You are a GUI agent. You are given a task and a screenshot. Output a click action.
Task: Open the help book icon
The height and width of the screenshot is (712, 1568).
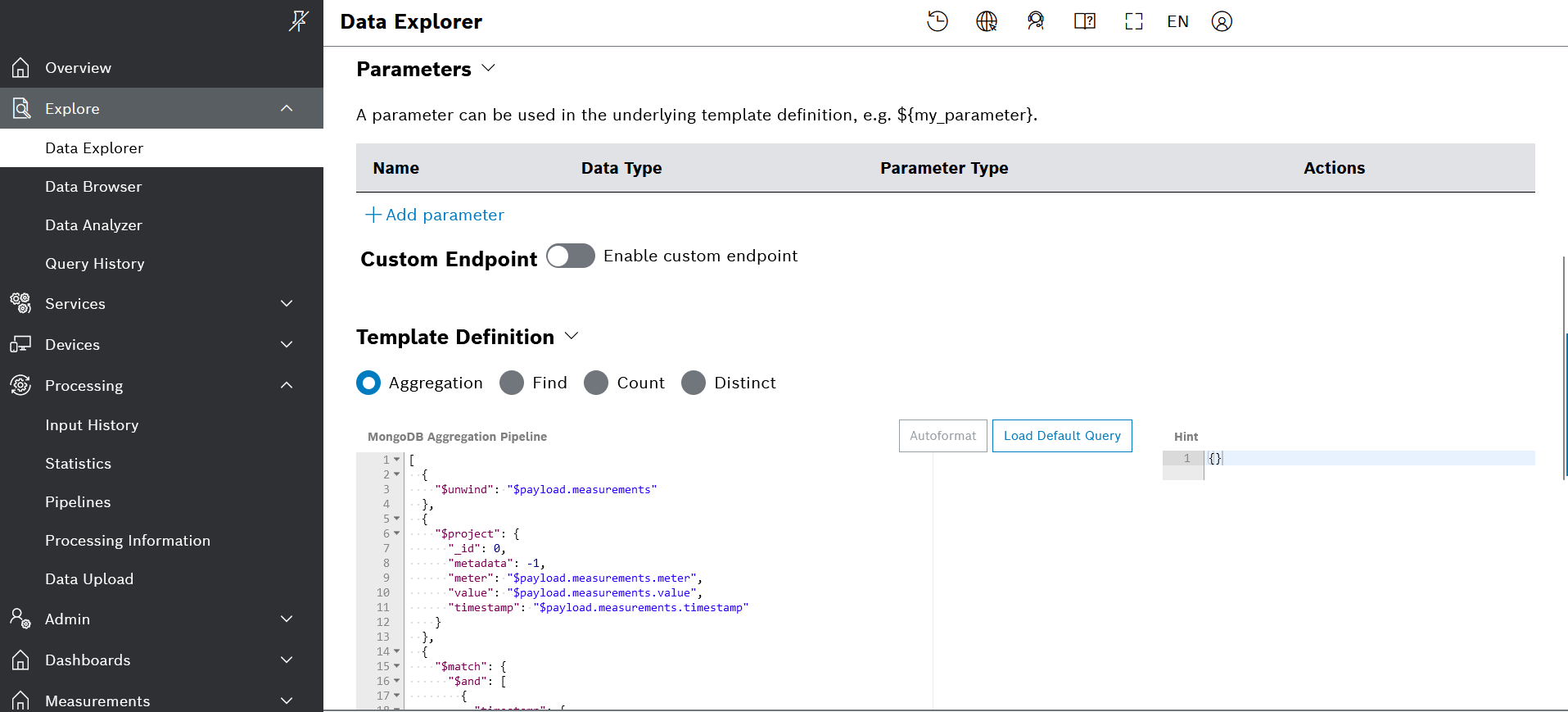click(x=1084, y=21)
